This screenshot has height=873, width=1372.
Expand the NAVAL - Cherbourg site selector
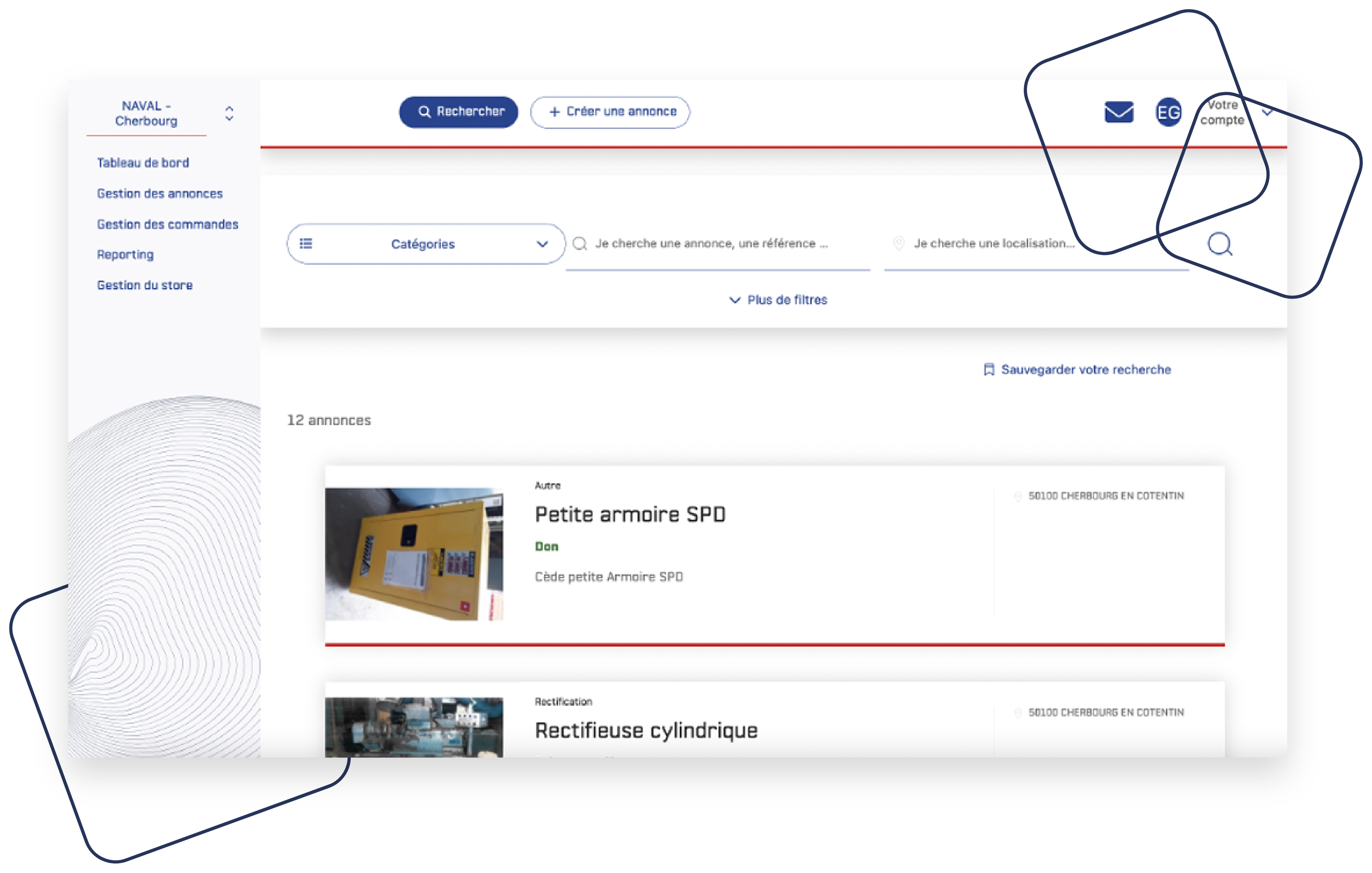tap(229, 113)
